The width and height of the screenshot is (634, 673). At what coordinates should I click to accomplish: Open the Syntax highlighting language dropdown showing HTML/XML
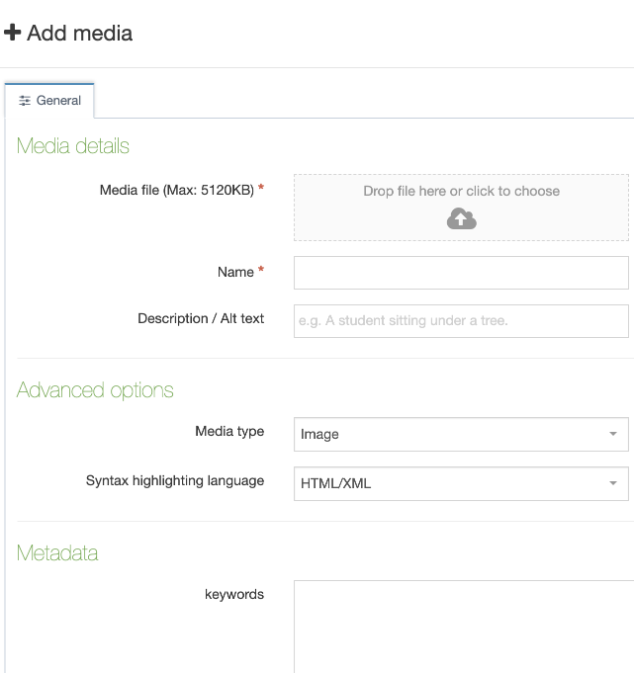[x=461, y=483]
